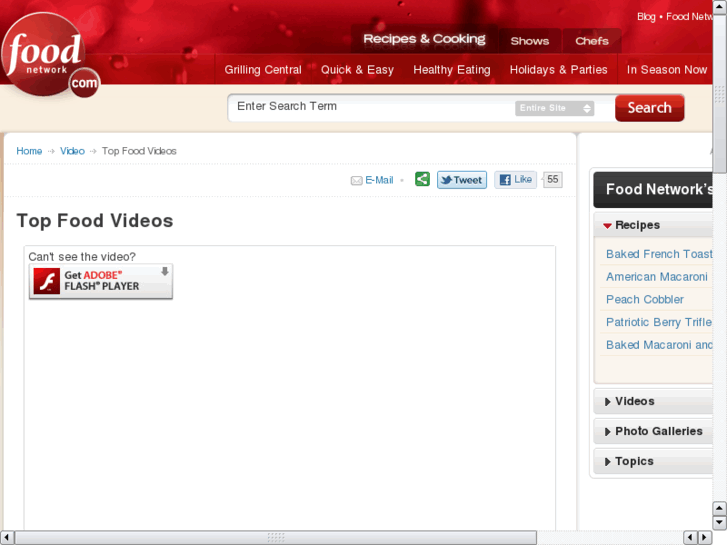Click the vertical scrollbar down arrow
Viewport: 727px width, 545px height.
(x=719, y=522)
